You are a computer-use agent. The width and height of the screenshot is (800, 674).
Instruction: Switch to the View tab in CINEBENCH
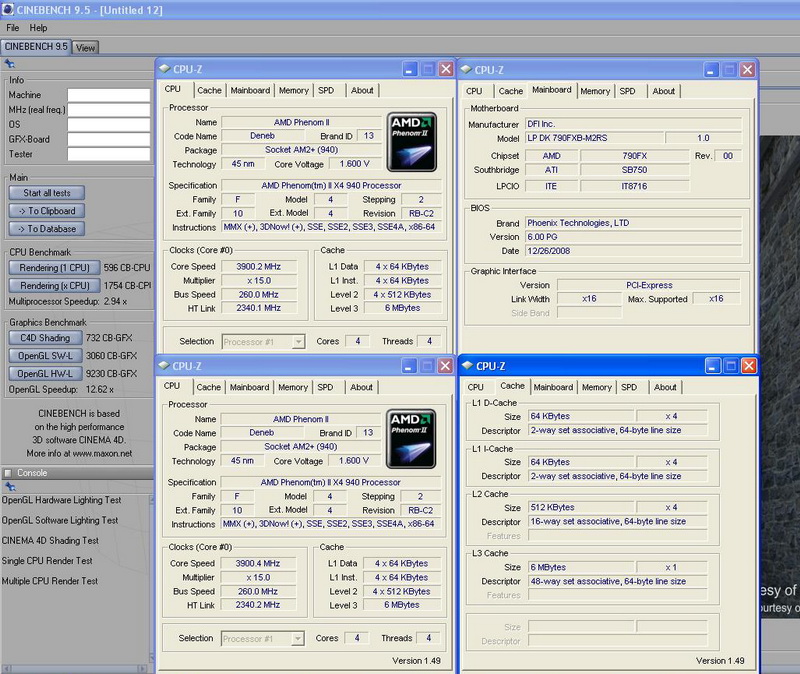coord(85,47)
